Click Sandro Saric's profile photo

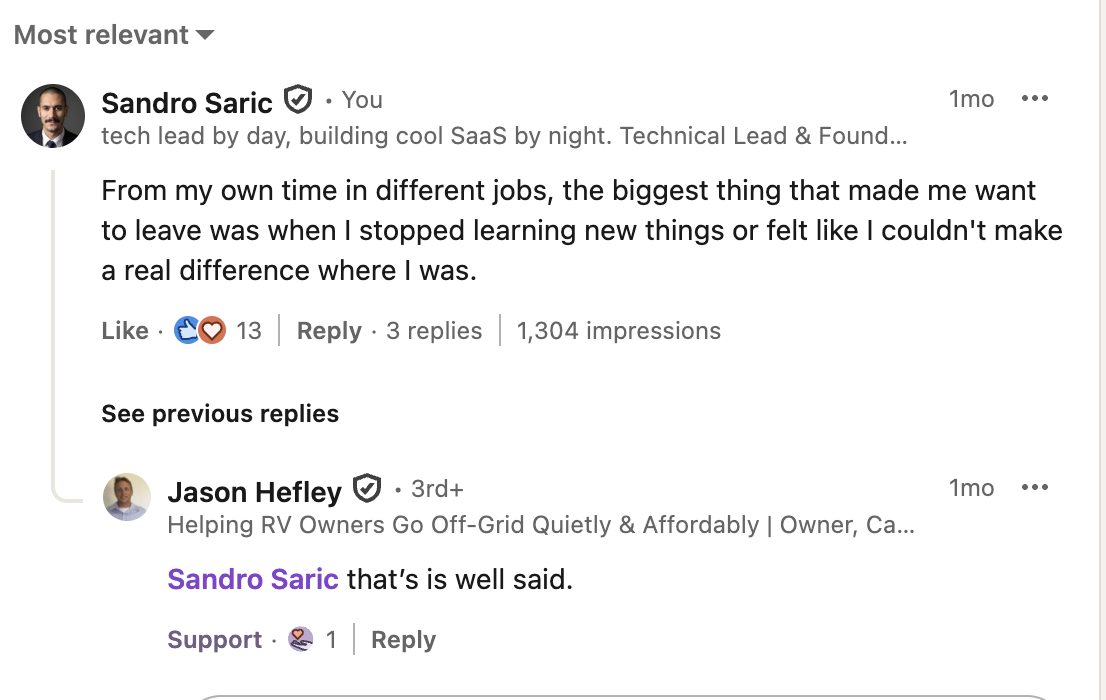(x=53, y=116)
